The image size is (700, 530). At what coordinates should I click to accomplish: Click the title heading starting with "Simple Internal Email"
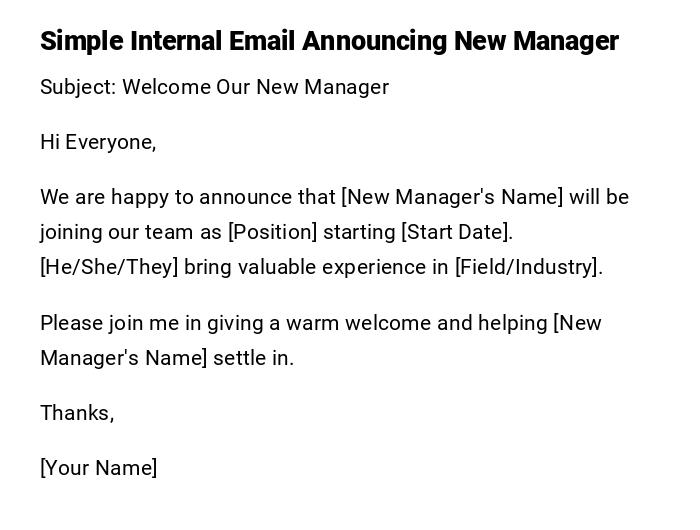tap(329, 41)
